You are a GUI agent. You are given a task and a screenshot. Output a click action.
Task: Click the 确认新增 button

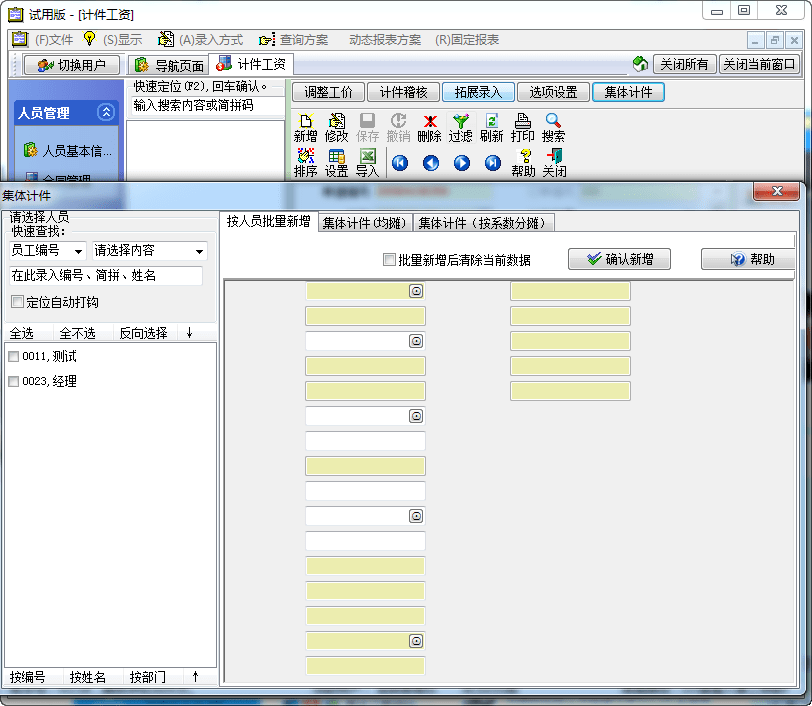pyautogui.click(x=619, y=259)
